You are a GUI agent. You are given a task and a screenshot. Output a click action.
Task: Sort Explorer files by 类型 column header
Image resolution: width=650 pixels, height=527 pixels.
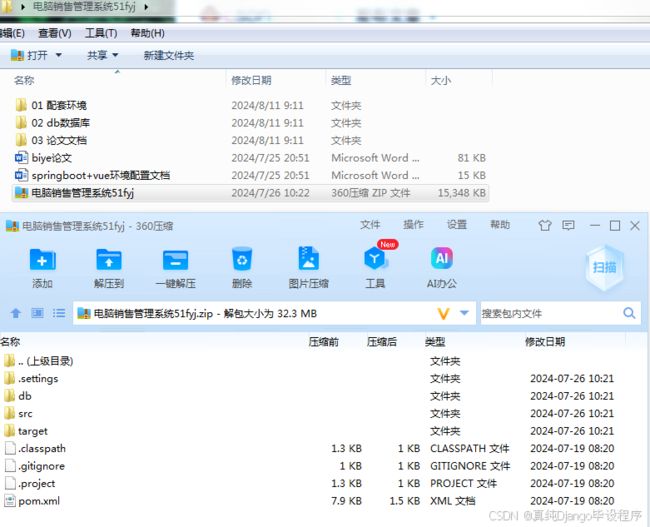click(x=341, y=80)
